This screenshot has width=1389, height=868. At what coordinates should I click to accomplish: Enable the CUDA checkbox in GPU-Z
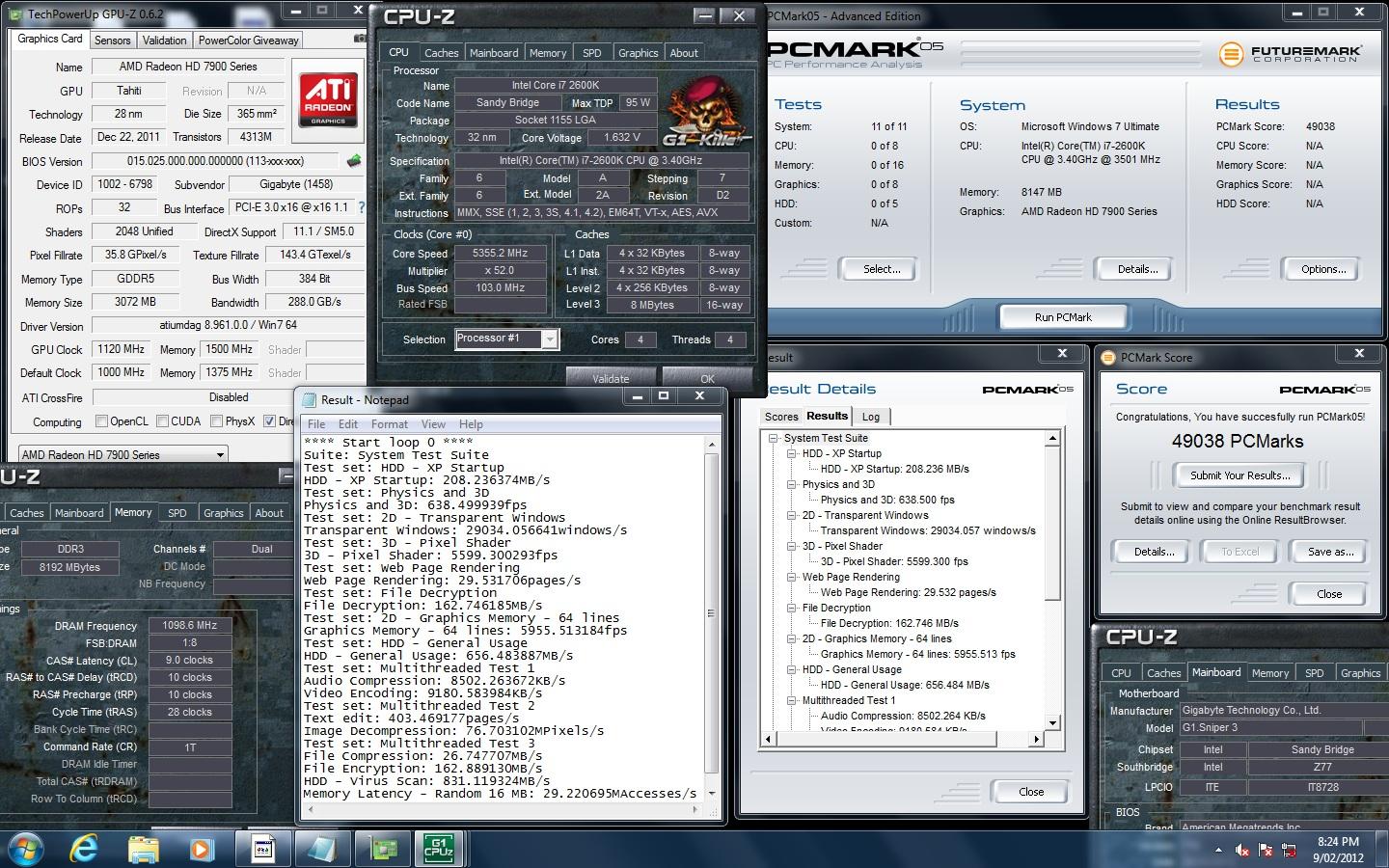pyautogui.click(x=162, y=421)
